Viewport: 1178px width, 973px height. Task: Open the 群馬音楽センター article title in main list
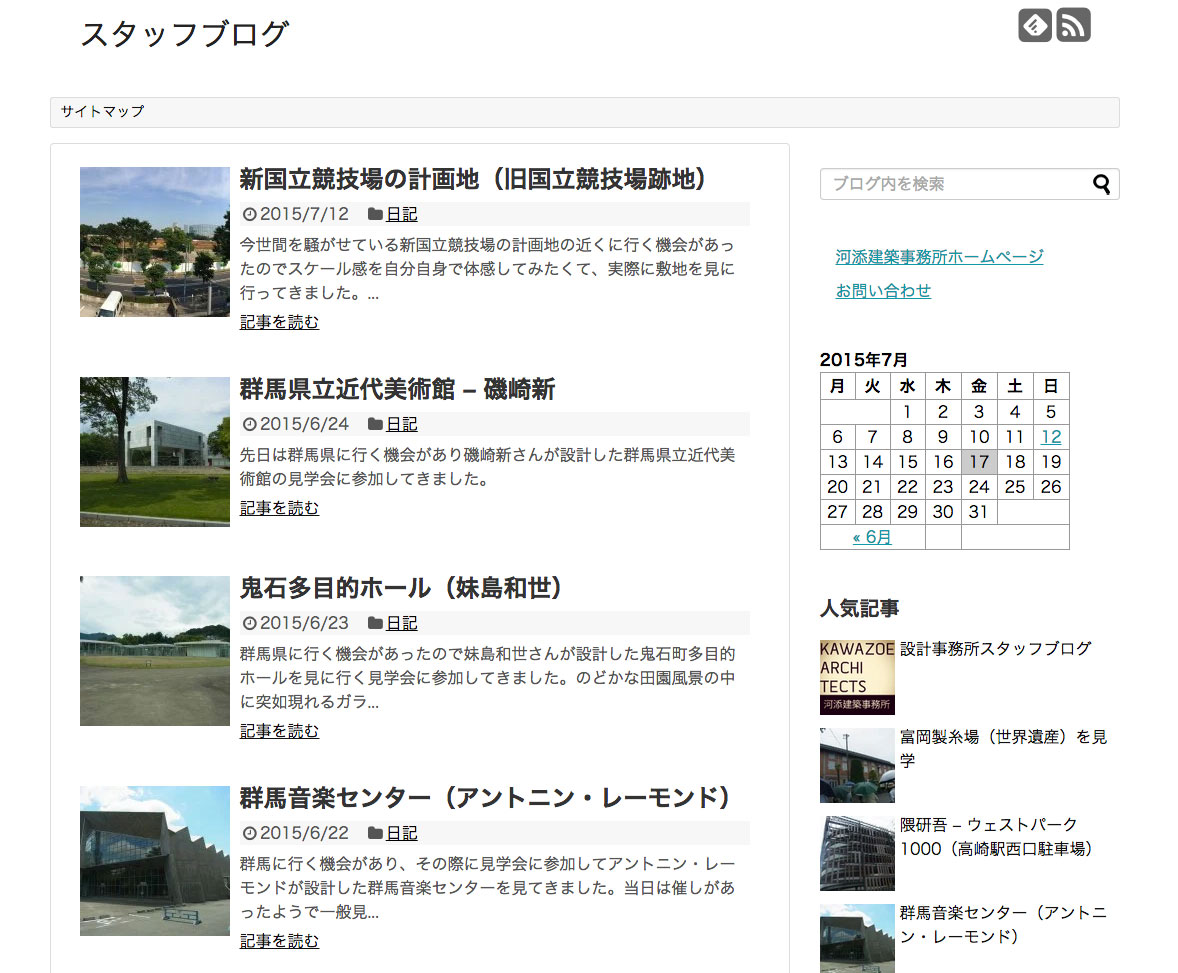point(485,798)
